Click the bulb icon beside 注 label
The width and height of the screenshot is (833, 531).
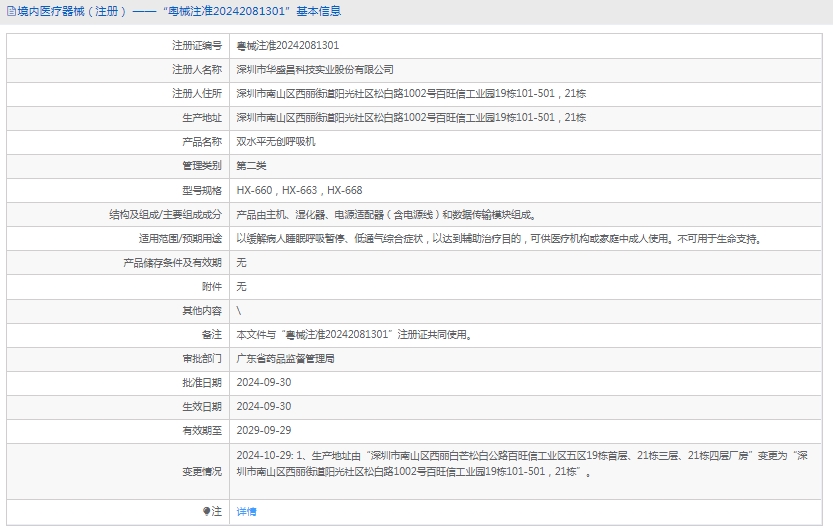point(207,511)
